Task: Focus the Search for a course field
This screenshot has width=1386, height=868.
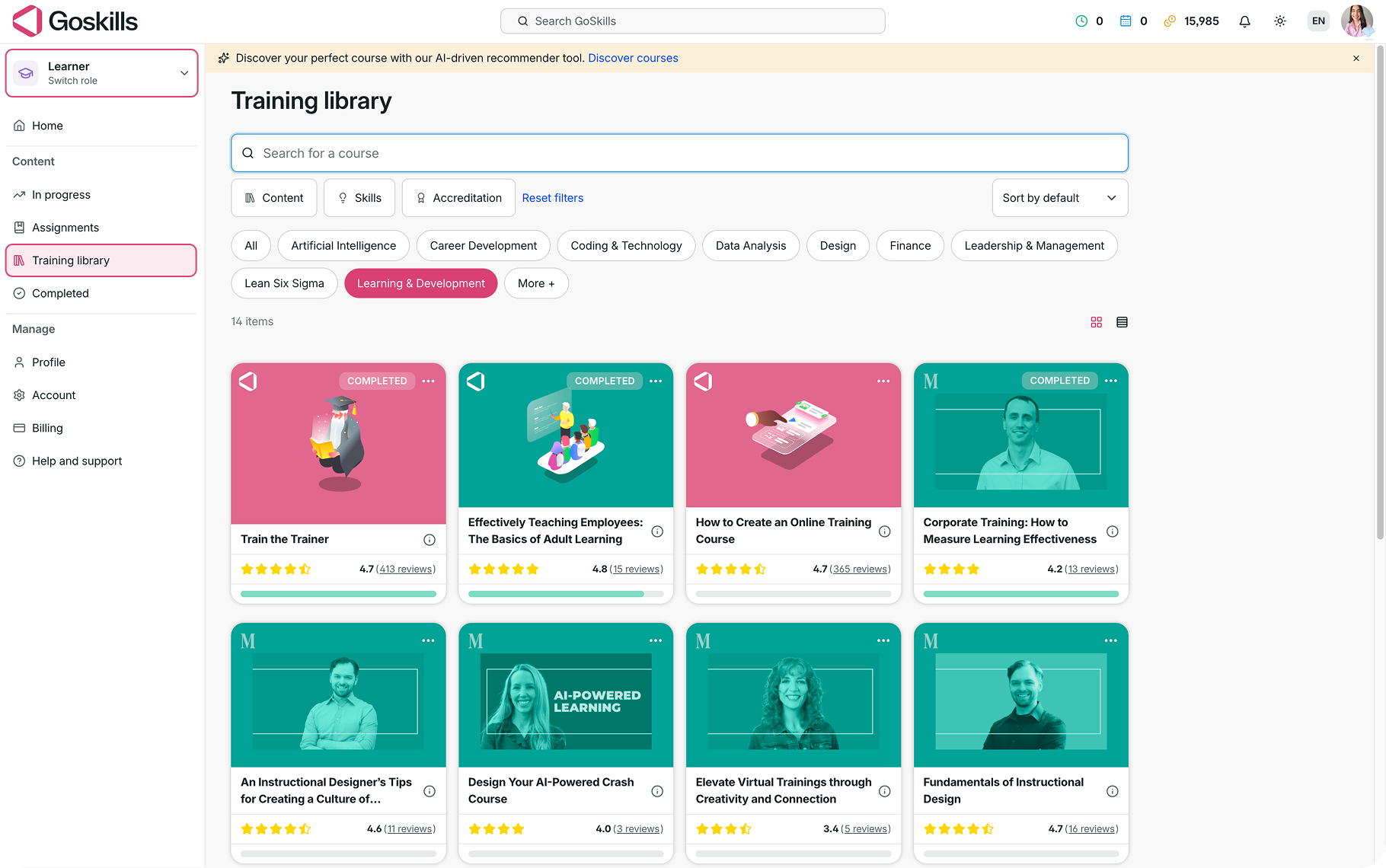Action: point(679,153)
